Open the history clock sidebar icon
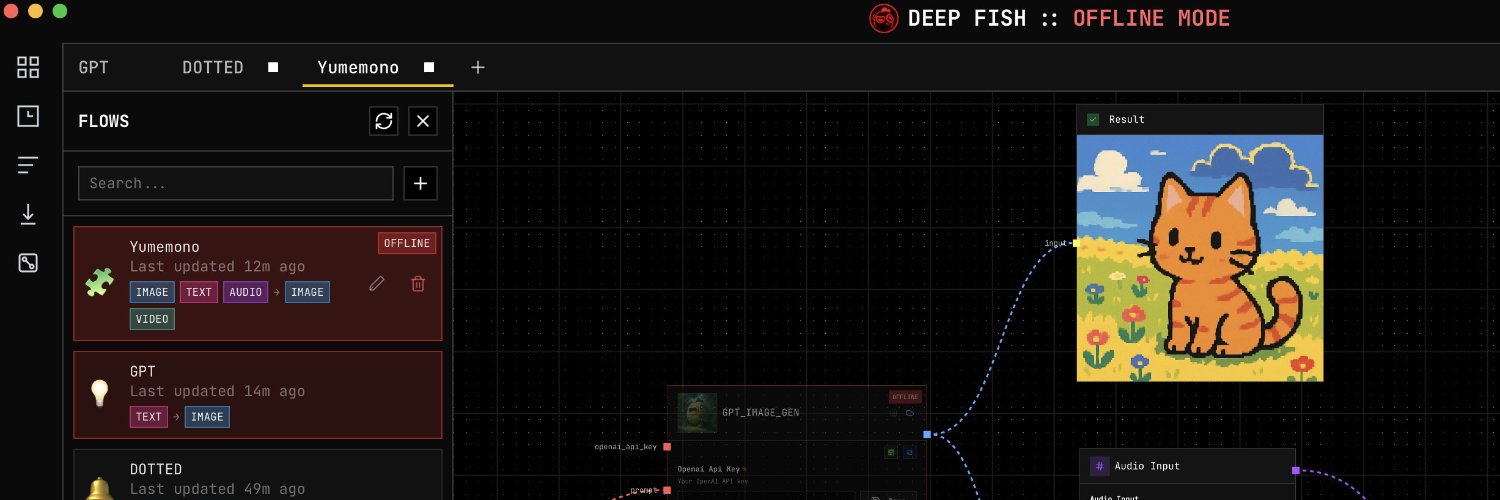The height and width of the screenshot is (500, 1500). click(x=28, y=116)
